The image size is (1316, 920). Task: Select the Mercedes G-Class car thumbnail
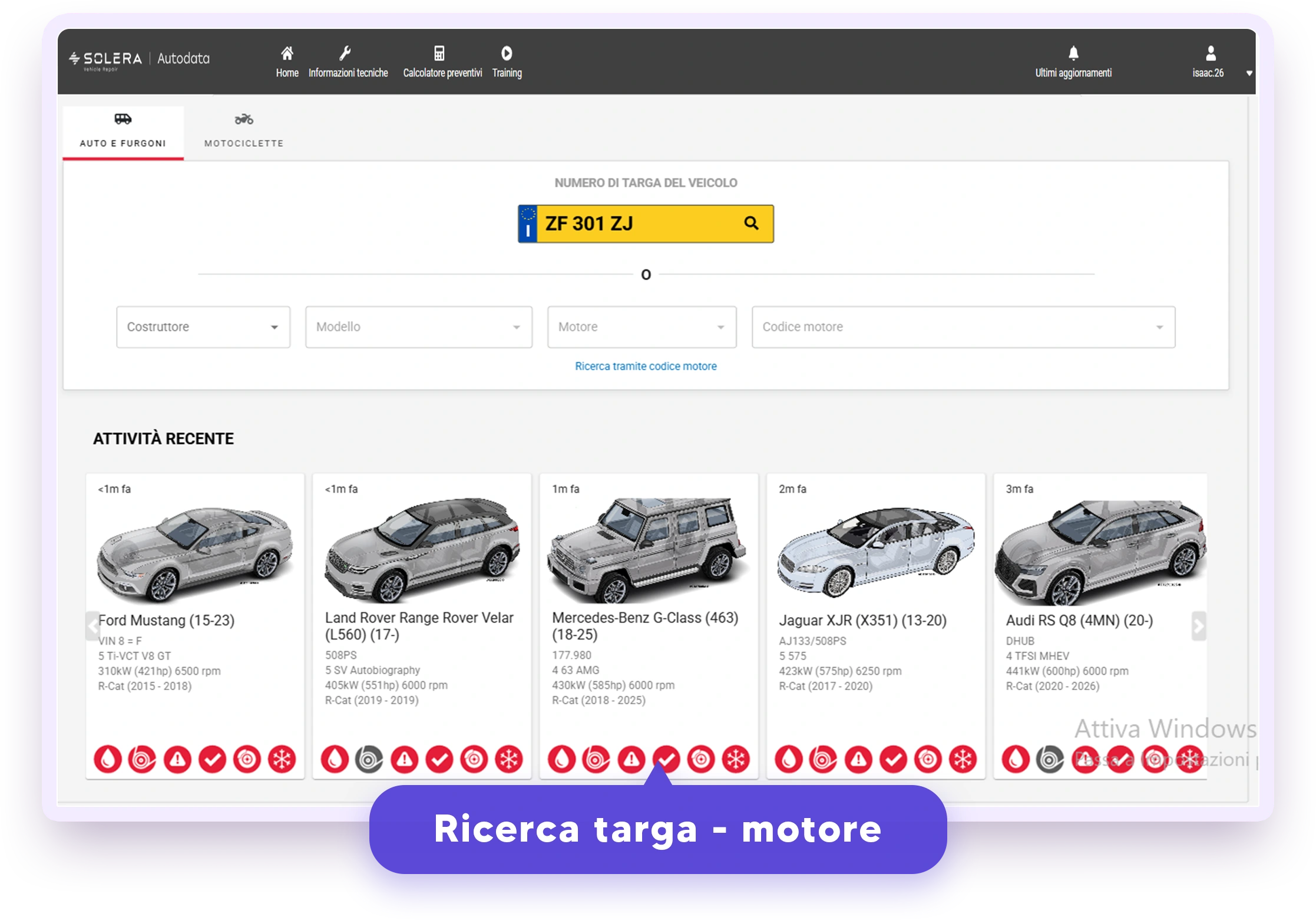point(647,550)
